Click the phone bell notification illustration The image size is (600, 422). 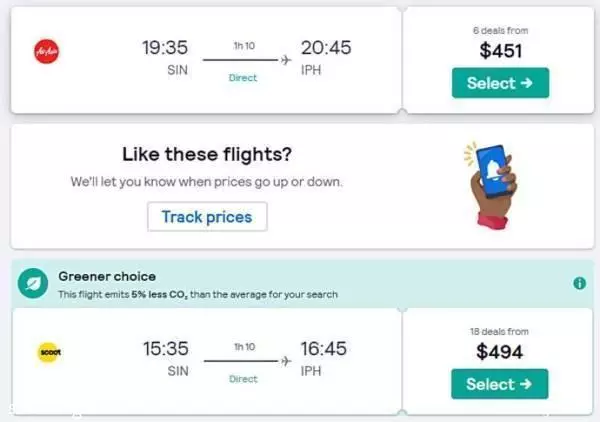(x=491, y=186)
